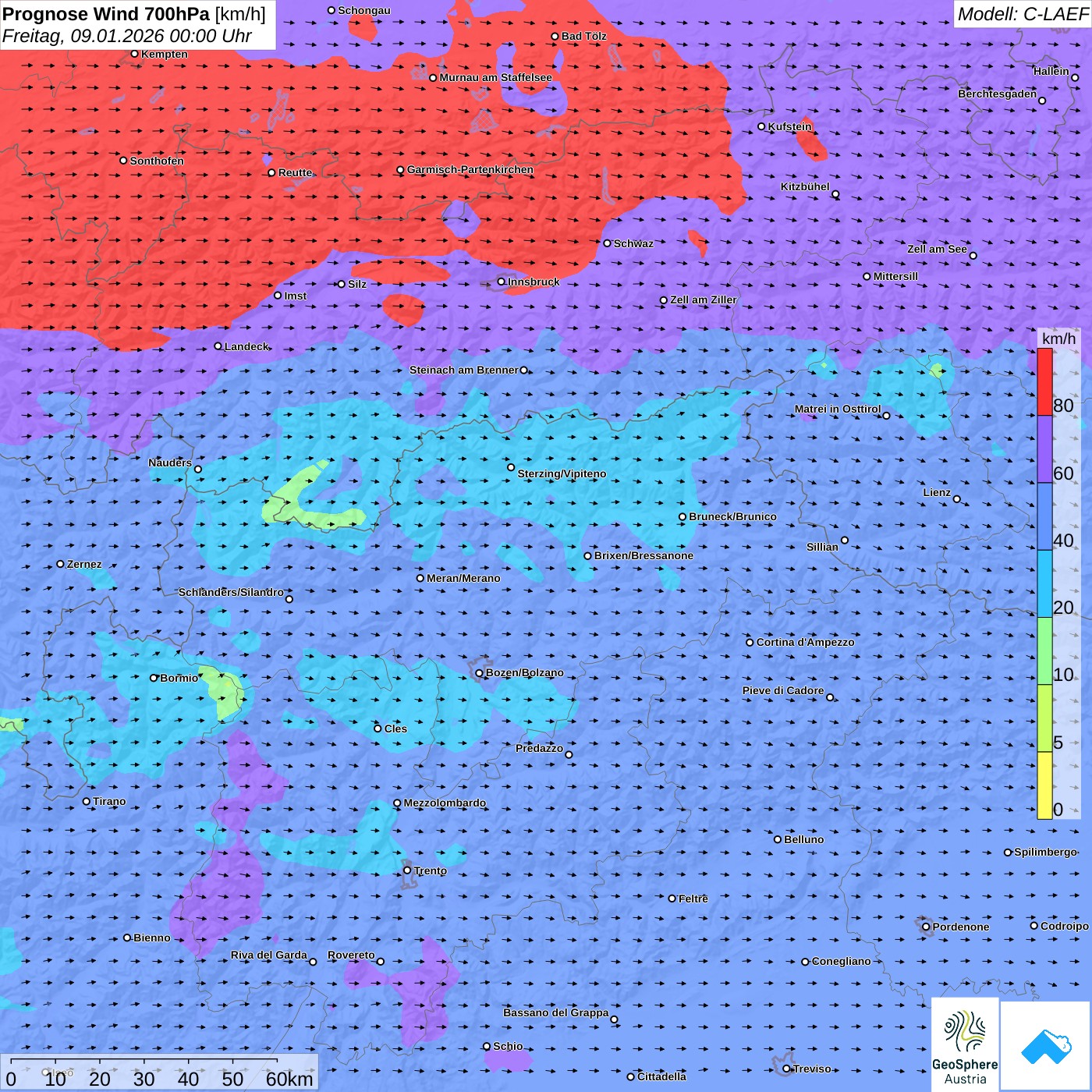Click the 'Spilimbergo' label
Image resolution: width=1092 pixels, height=1092 pixels.
pyautogui.click(x=1045, y=852)
